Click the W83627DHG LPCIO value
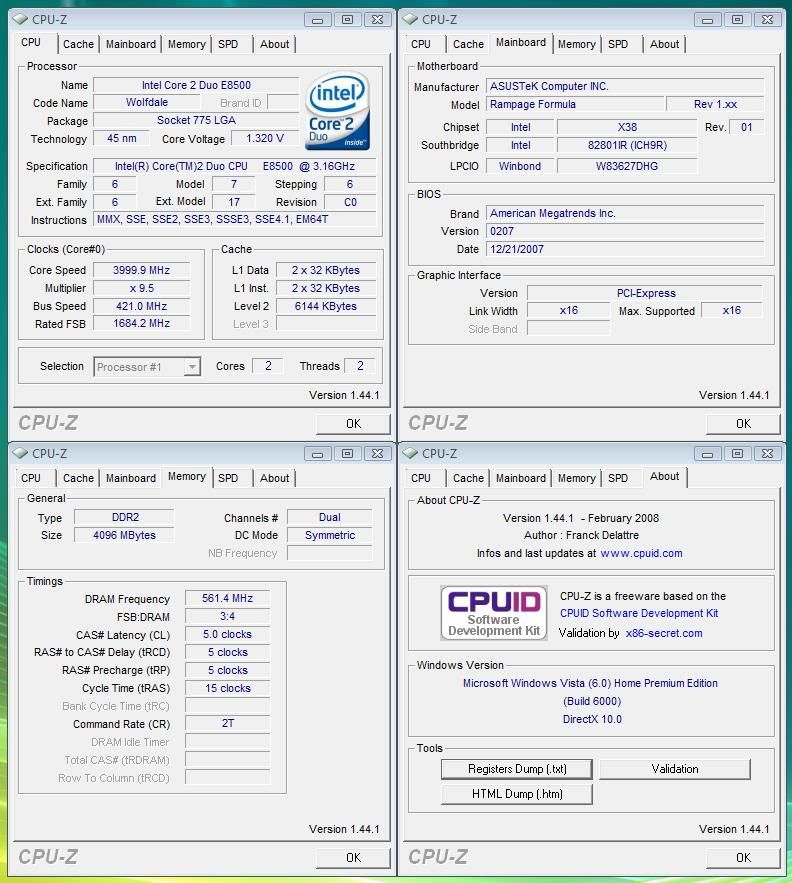This screenshot has height=883, width=792. [627, 166]
